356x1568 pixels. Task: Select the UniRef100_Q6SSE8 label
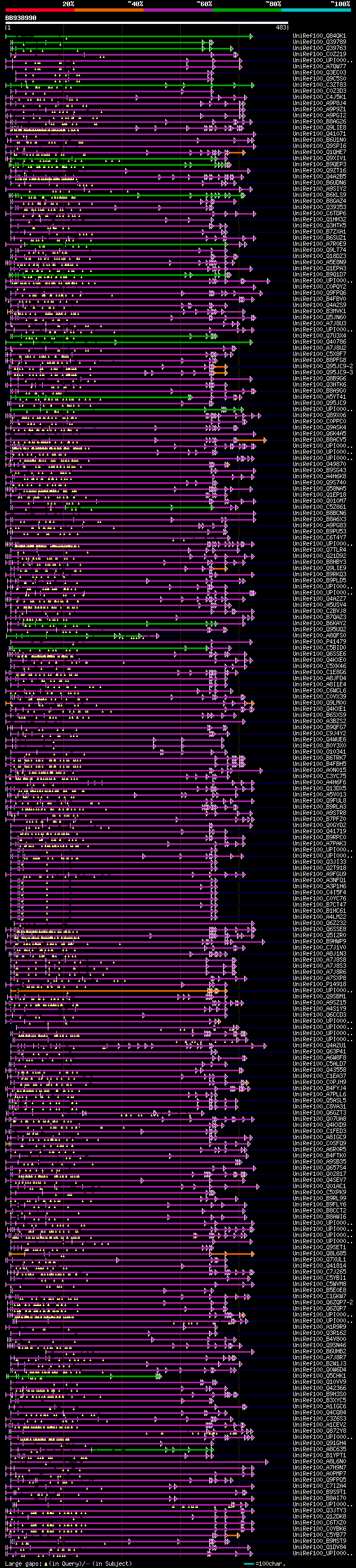[319, 928]
